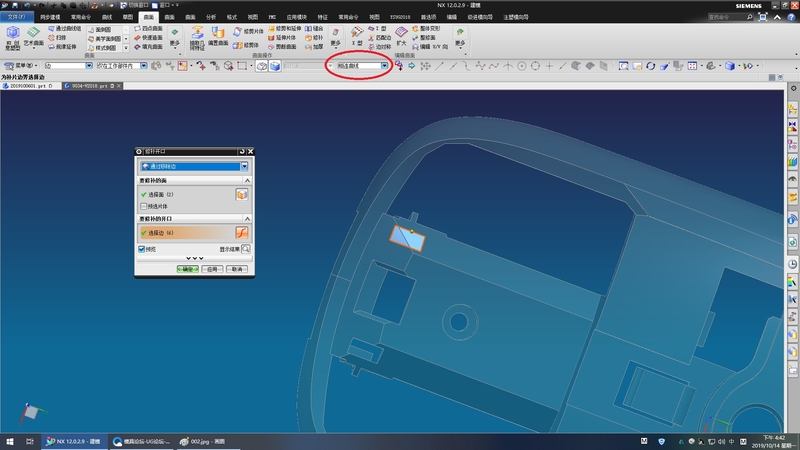Screen dimensions: 800x450
Task: Click the show result magnifier icon
Action: (245, 249)
